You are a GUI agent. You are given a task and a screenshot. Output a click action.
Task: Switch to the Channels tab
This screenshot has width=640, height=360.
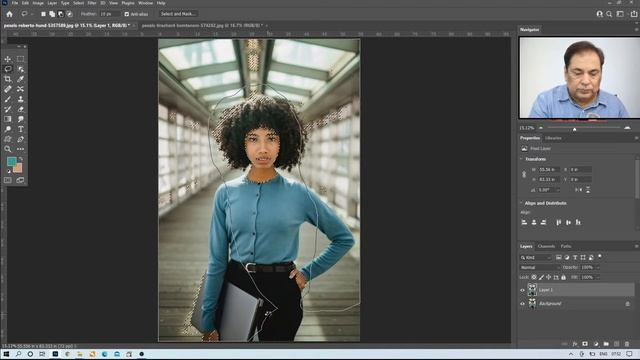pos(546,246)
